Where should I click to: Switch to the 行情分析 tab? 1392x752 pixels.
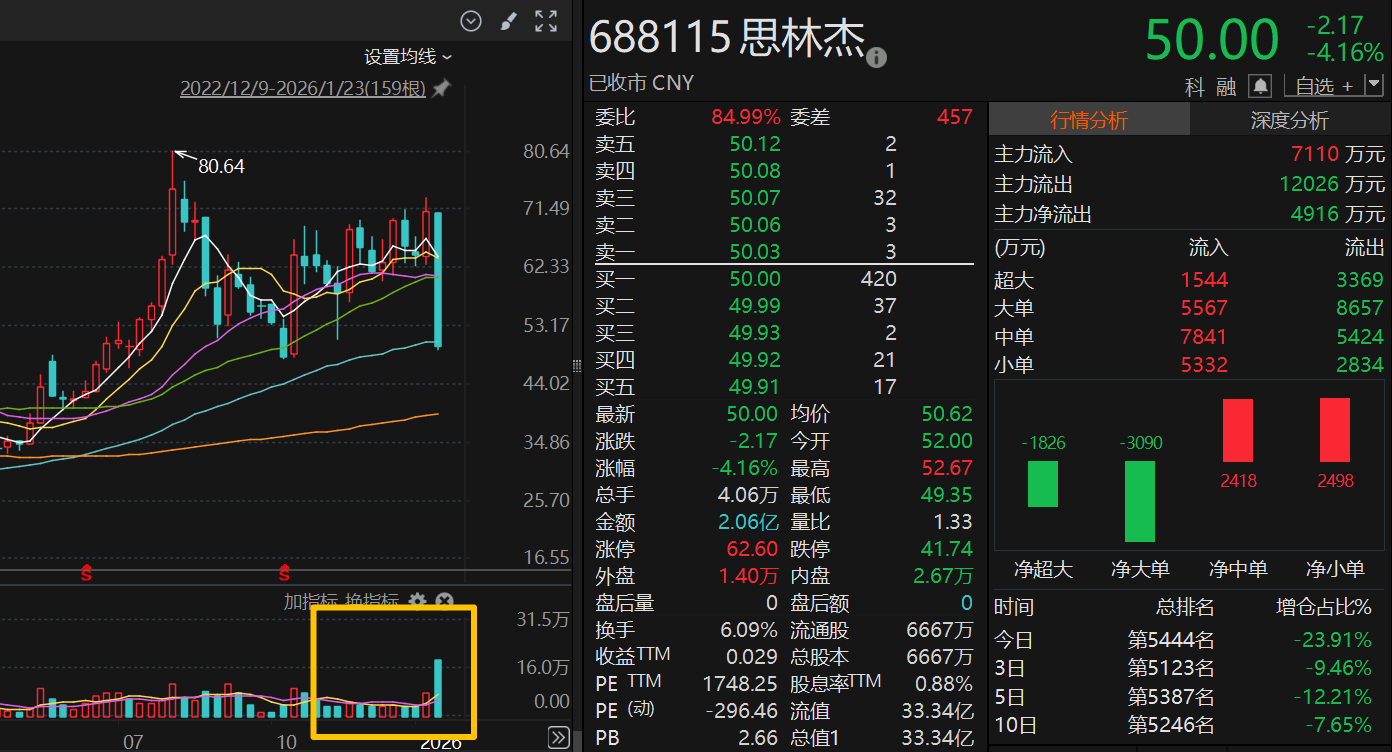[1089, 120]
